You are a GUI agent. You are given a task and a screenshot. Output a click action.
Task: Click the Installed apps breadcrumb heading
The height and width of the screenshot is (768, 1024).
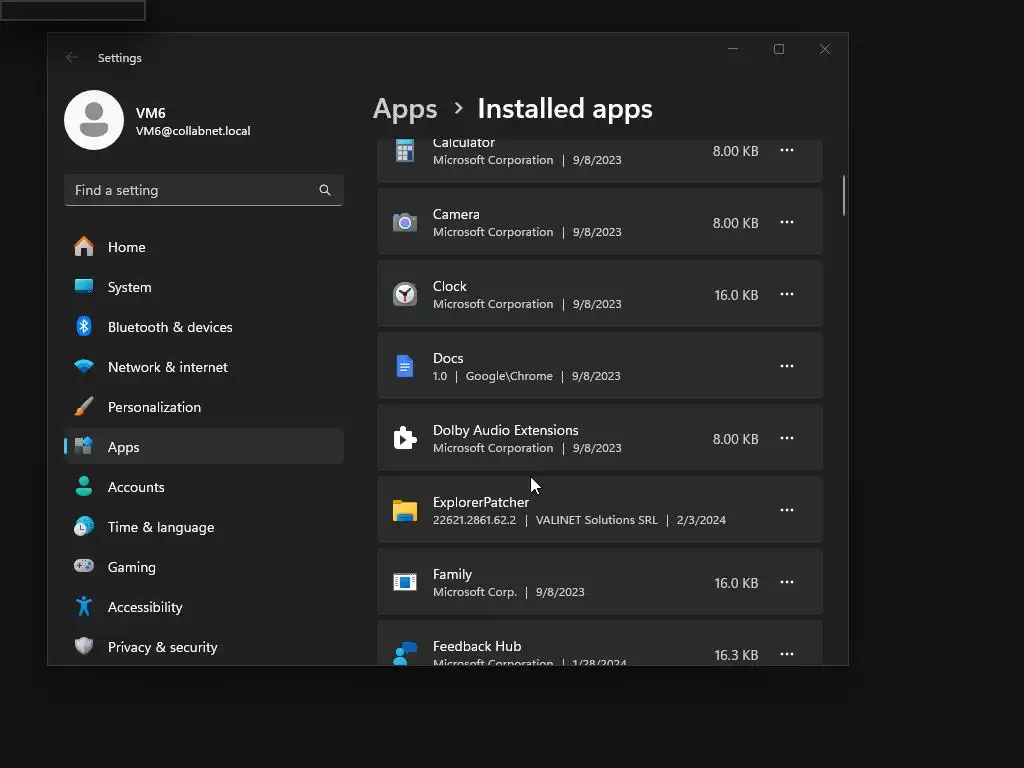tap(565, 108)
